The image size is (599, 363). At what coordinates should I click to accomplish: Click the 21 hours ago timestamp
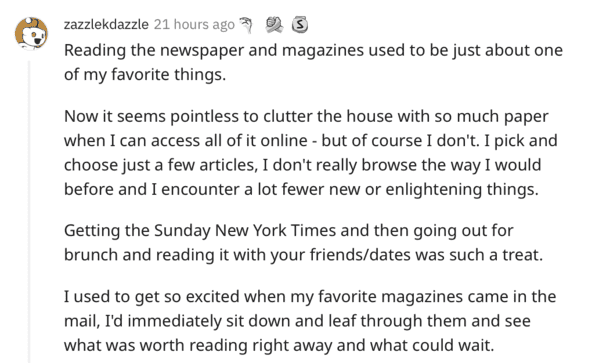[x=194, y=24]
